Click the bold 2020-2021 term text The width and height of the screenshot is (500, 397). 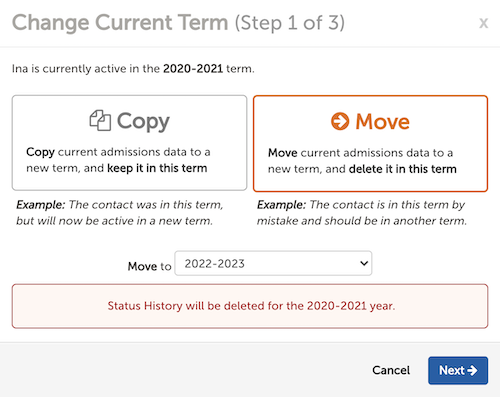pyautogui.click(x=193, y=69)
